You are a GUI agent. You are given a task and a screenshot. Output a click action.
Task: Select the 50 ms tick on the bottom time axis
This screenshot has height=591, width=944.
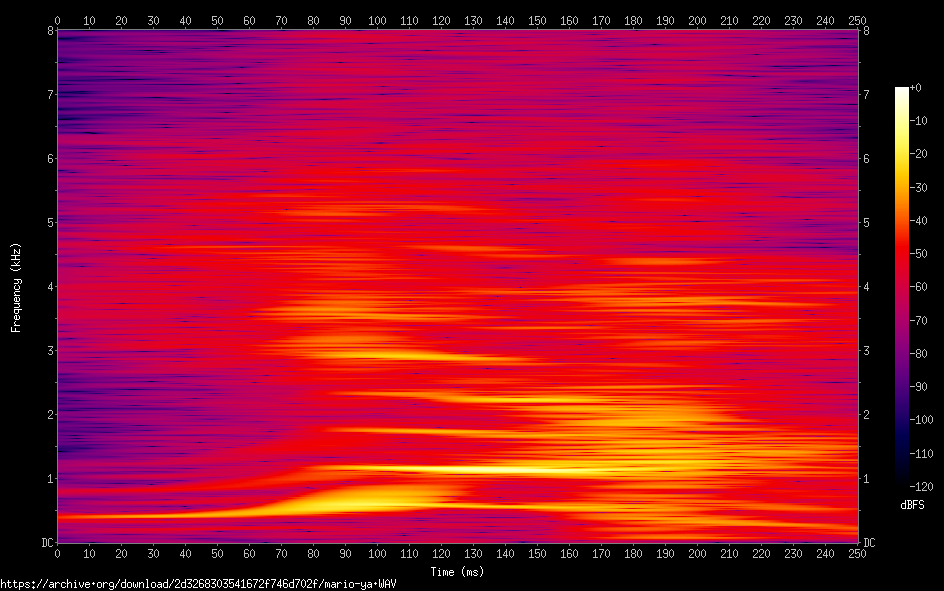click(x=217, y=553)
